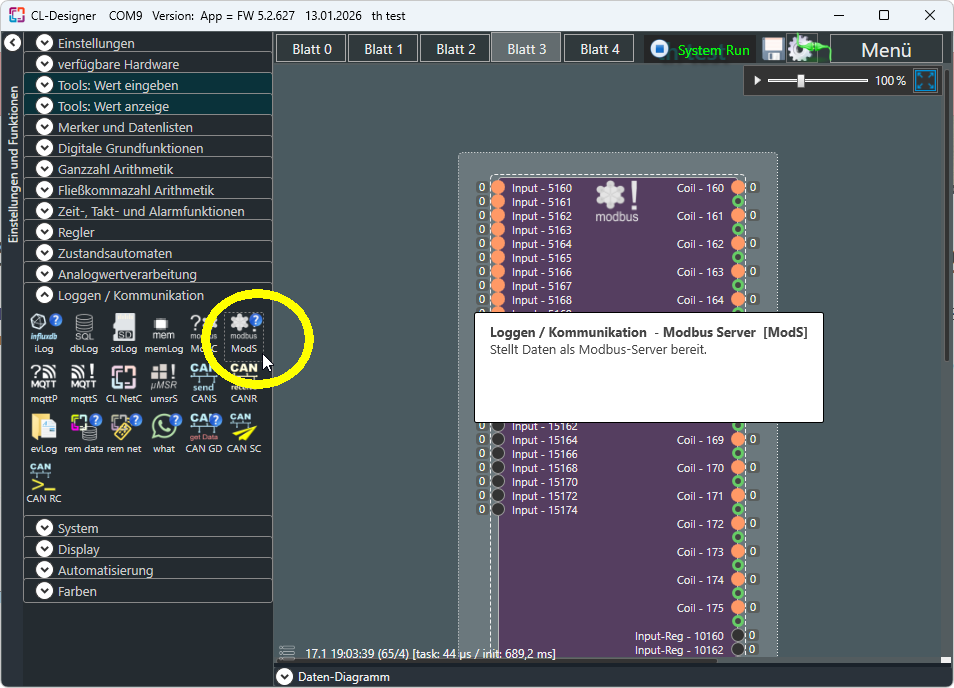Click the floppy disk save icon

773,50
